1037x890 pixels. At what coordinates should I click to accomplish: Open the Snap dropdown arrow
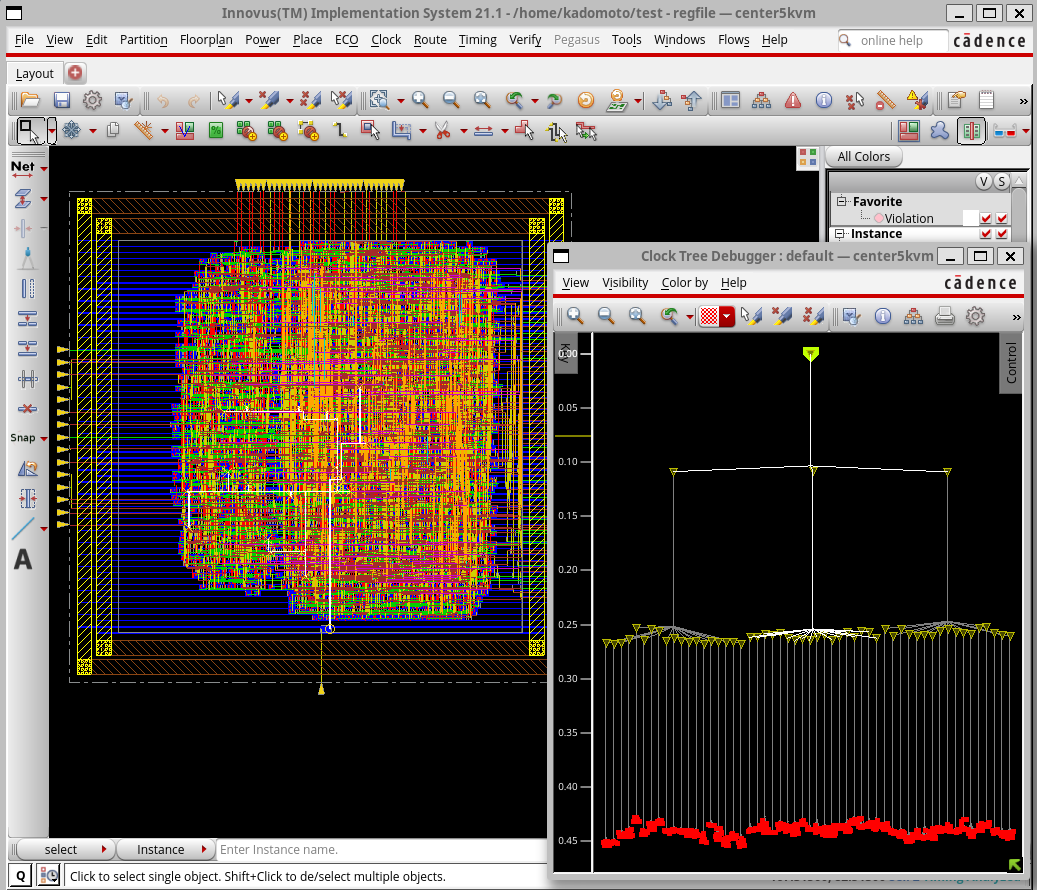click(44, 438)
